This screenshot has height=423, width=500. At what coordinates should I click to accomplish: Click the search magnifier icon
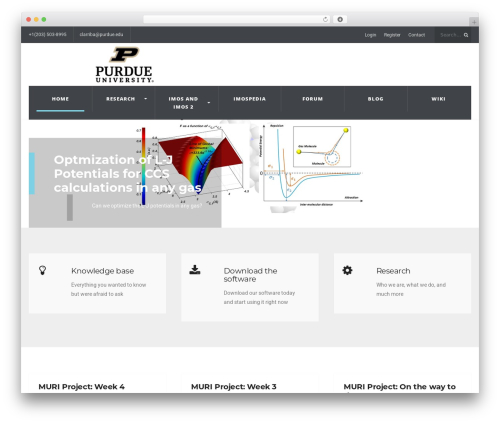click(466, 35)
